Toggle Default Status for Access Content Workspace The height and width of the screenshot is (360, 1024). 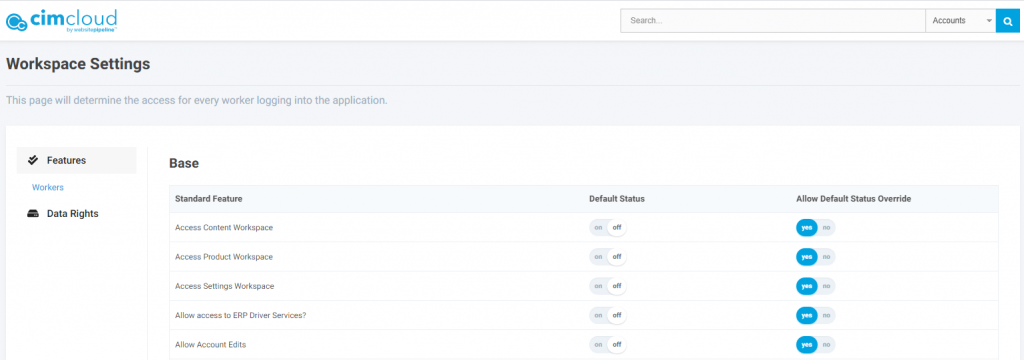pyautogui.click(x=608, y=228)
